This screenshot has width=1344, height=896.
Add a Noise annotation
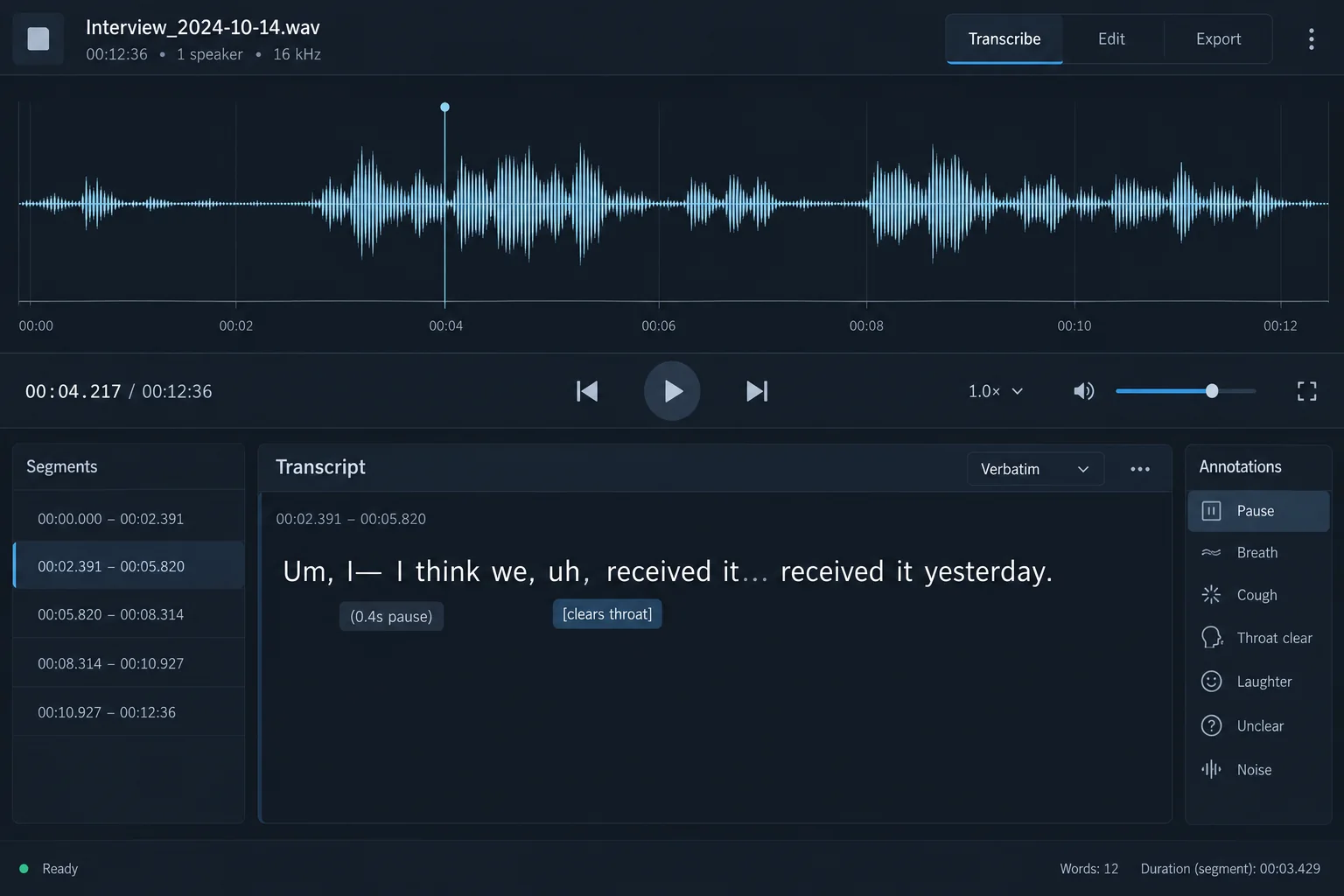click(1258, 769)
